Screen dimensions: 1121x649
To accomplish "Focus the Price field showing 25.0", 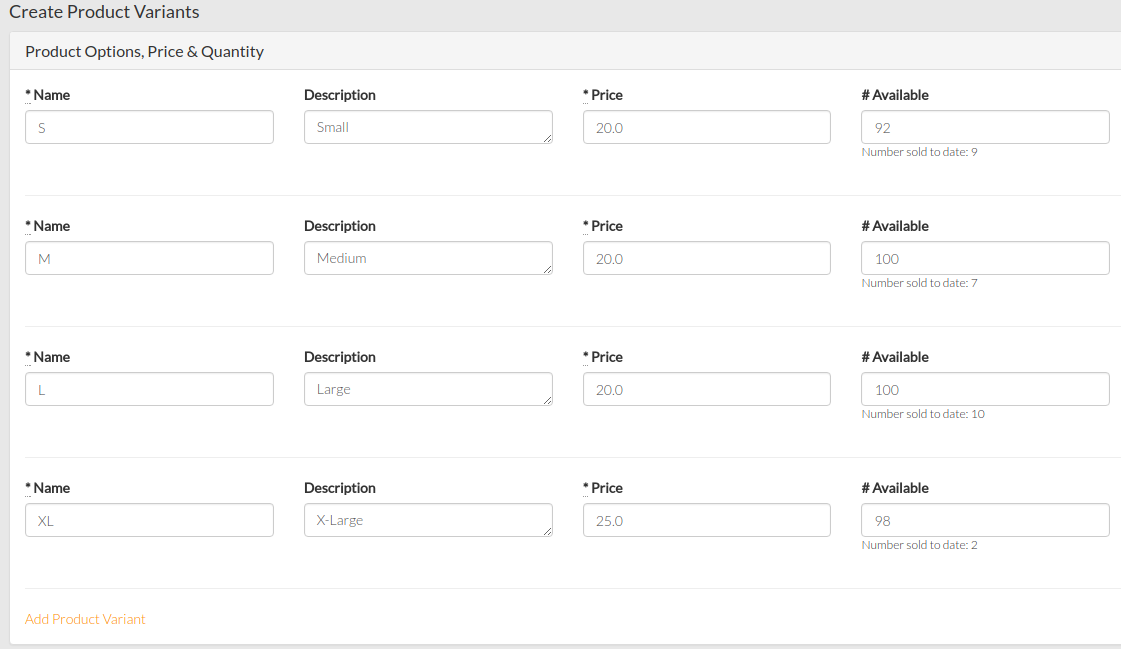I will click(707, 520).
